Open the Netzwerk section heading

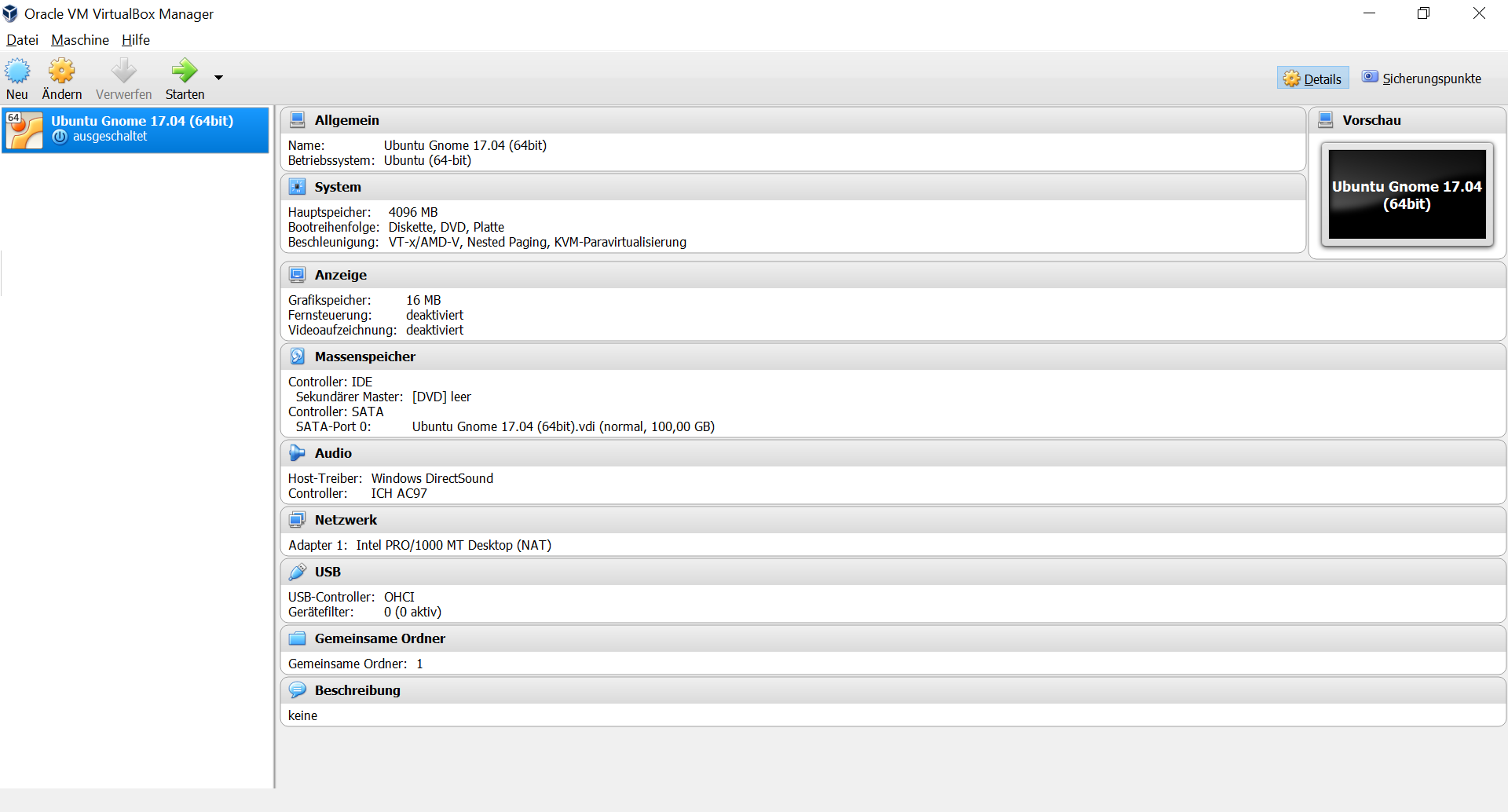pos(346,520)
